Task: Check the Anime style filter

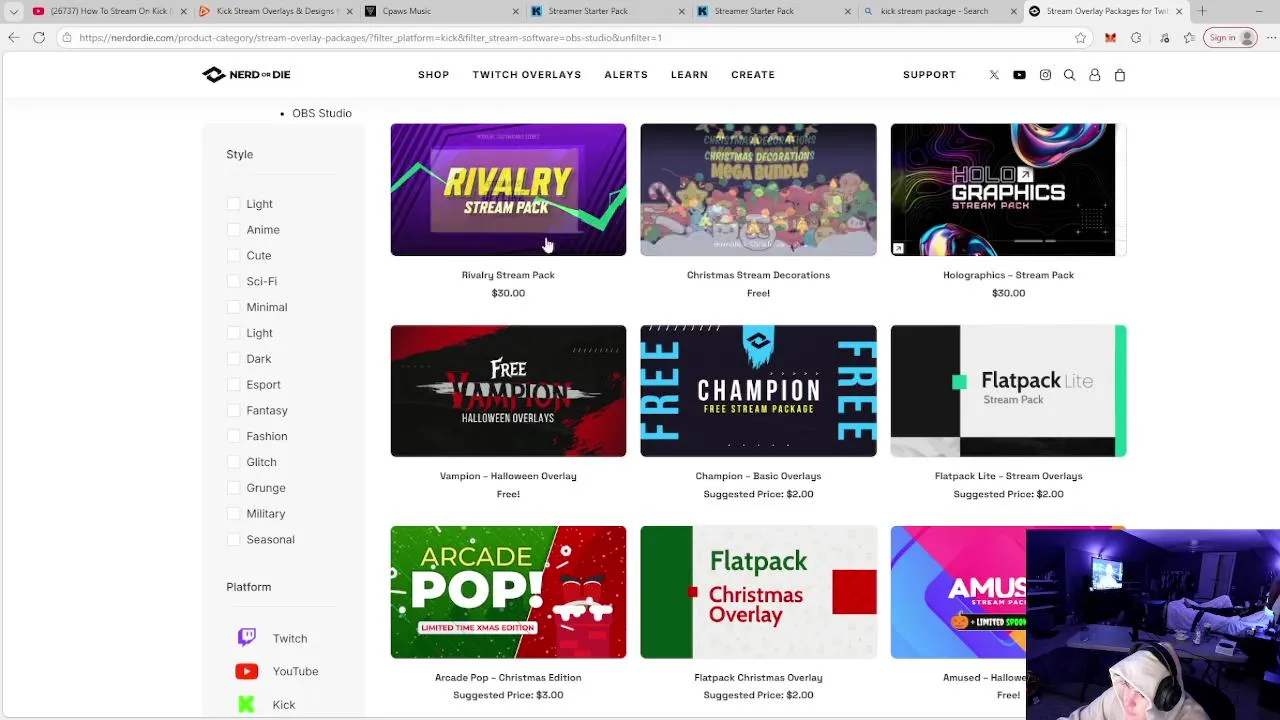Action: tap(234, 230)
